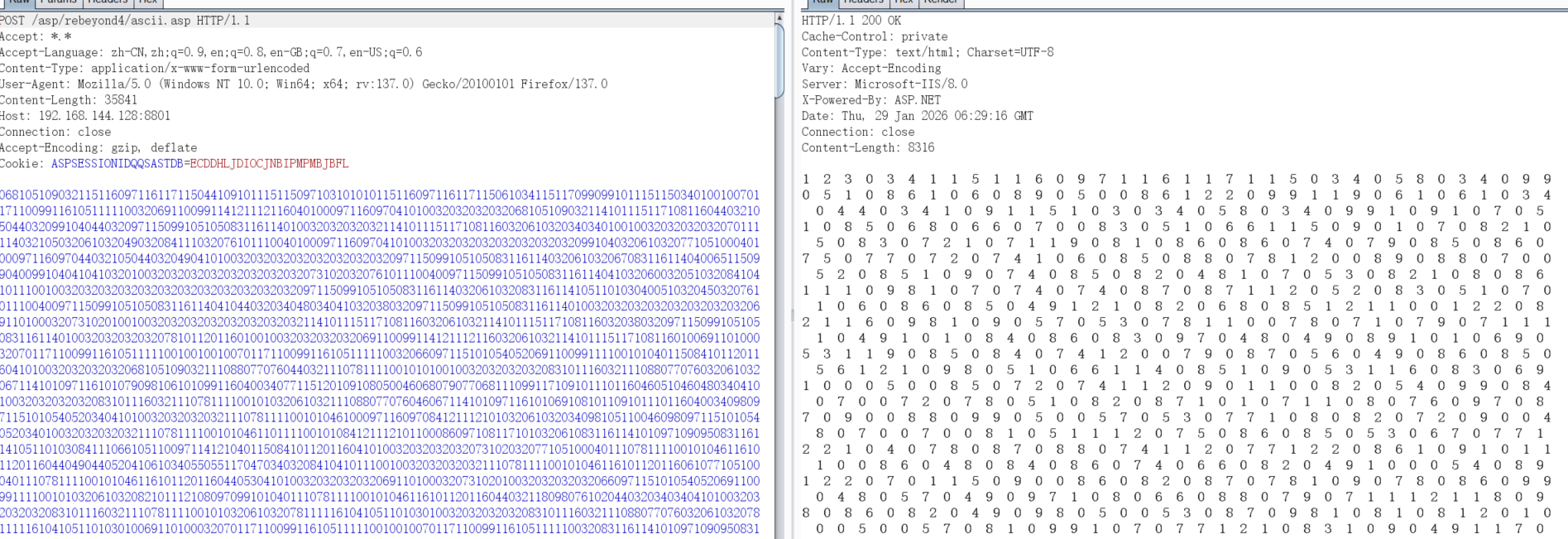Open the response Headers tab
Image resolution: width=1568 pixels, height=539 pixels.
[x=863, y=2]
